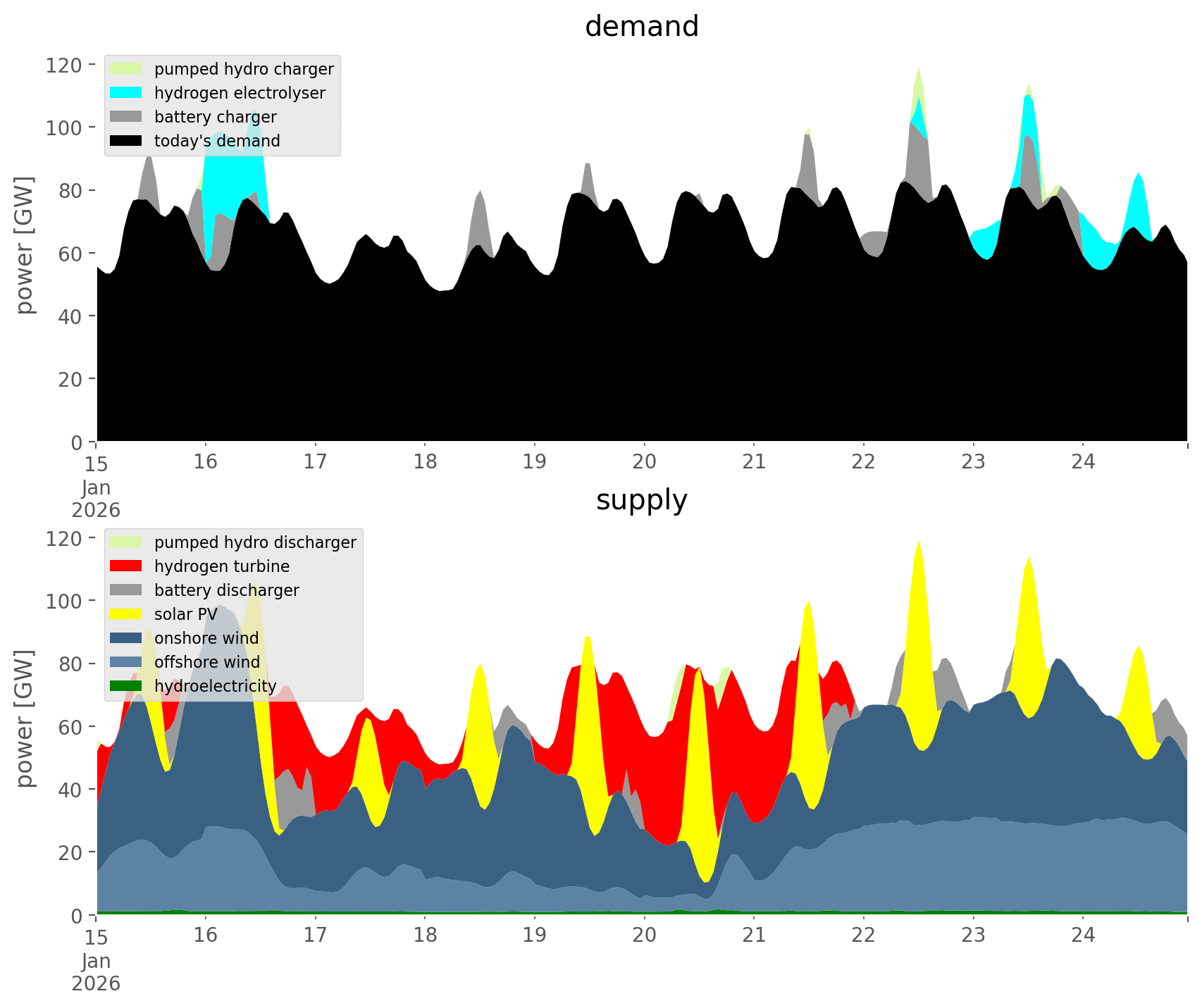The width and height of the screenshot is (1202, 1008).
Task: Click the 120 tick on demand y-axis
Action: click(x=63, y=66)
